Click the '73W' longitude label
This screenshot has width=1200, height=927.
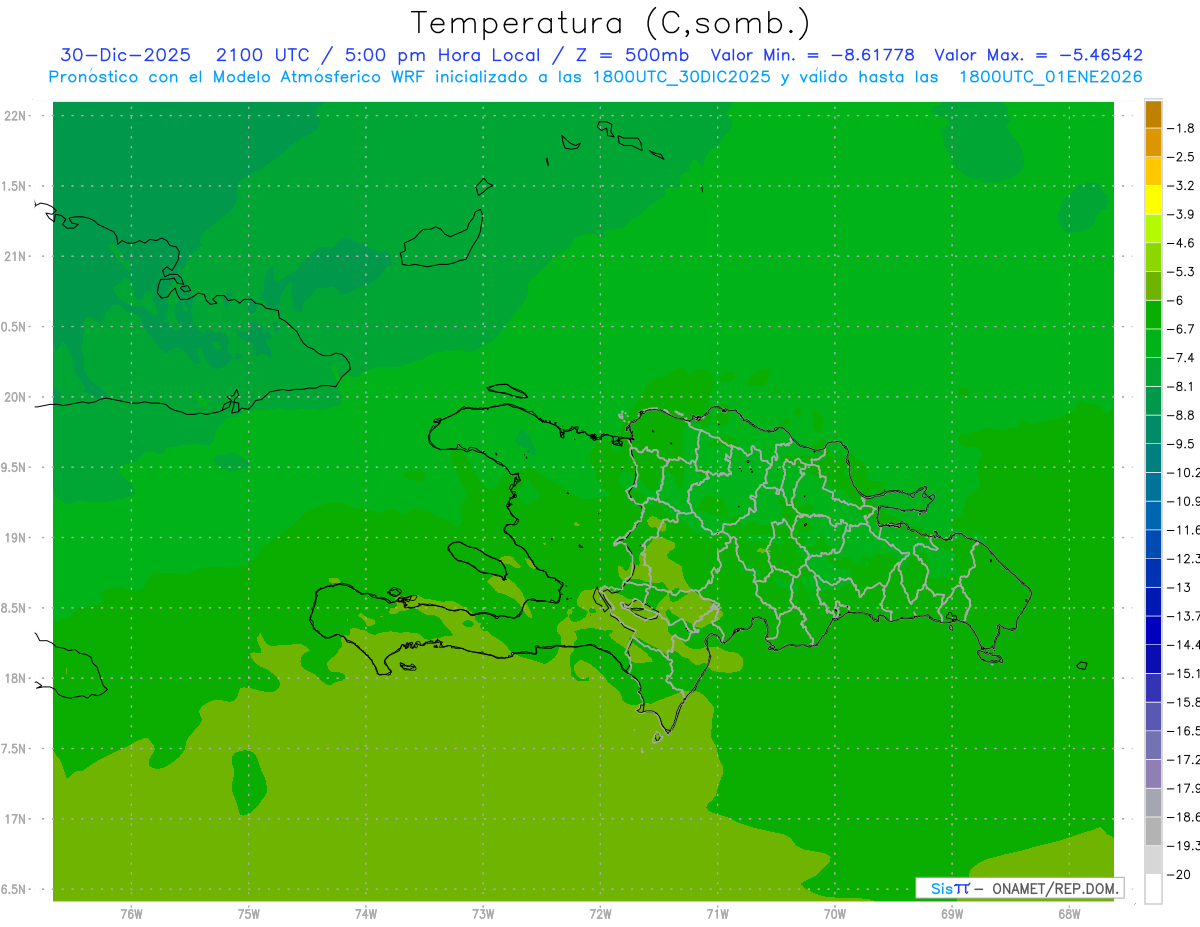coord(483,914)
